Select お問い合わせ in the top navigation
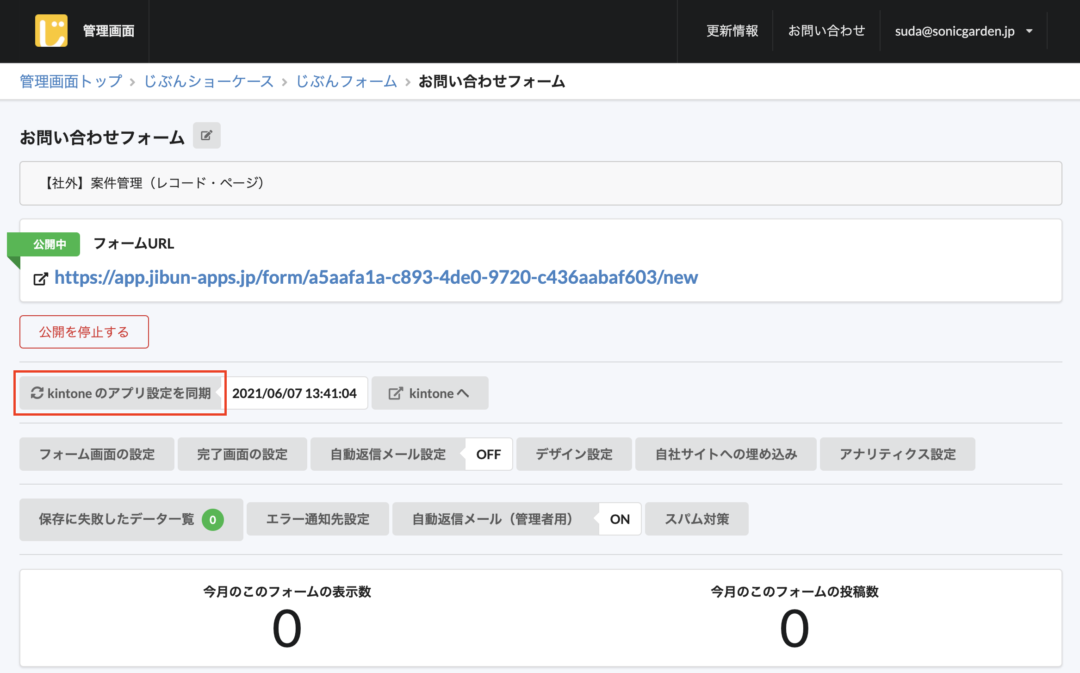 (x=827, y=31)
